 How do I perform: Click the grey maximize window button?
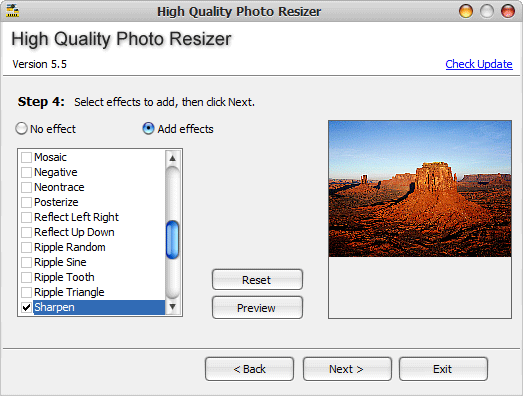(x=487, y=11)
